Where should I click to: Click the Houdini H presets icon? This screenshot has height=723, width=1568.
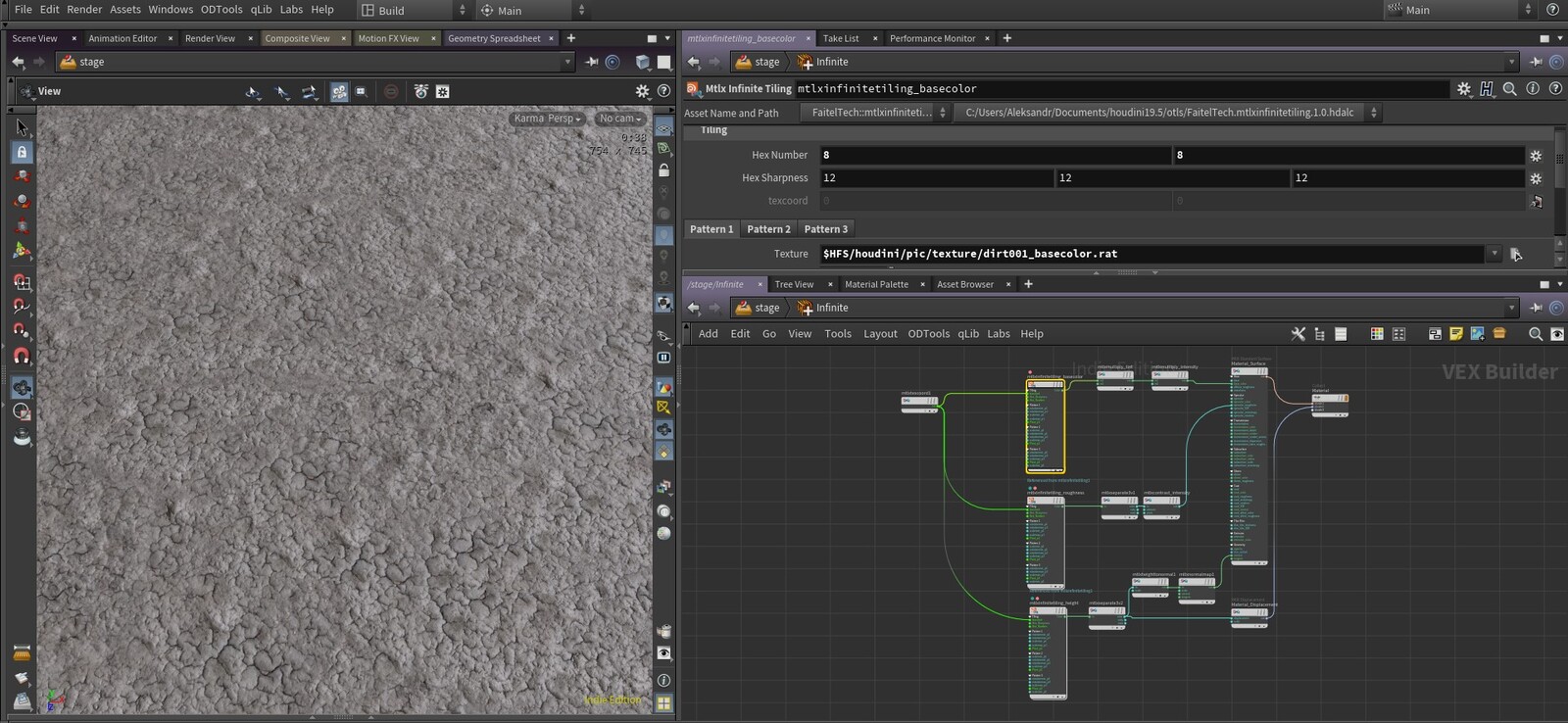point(1487,88)
